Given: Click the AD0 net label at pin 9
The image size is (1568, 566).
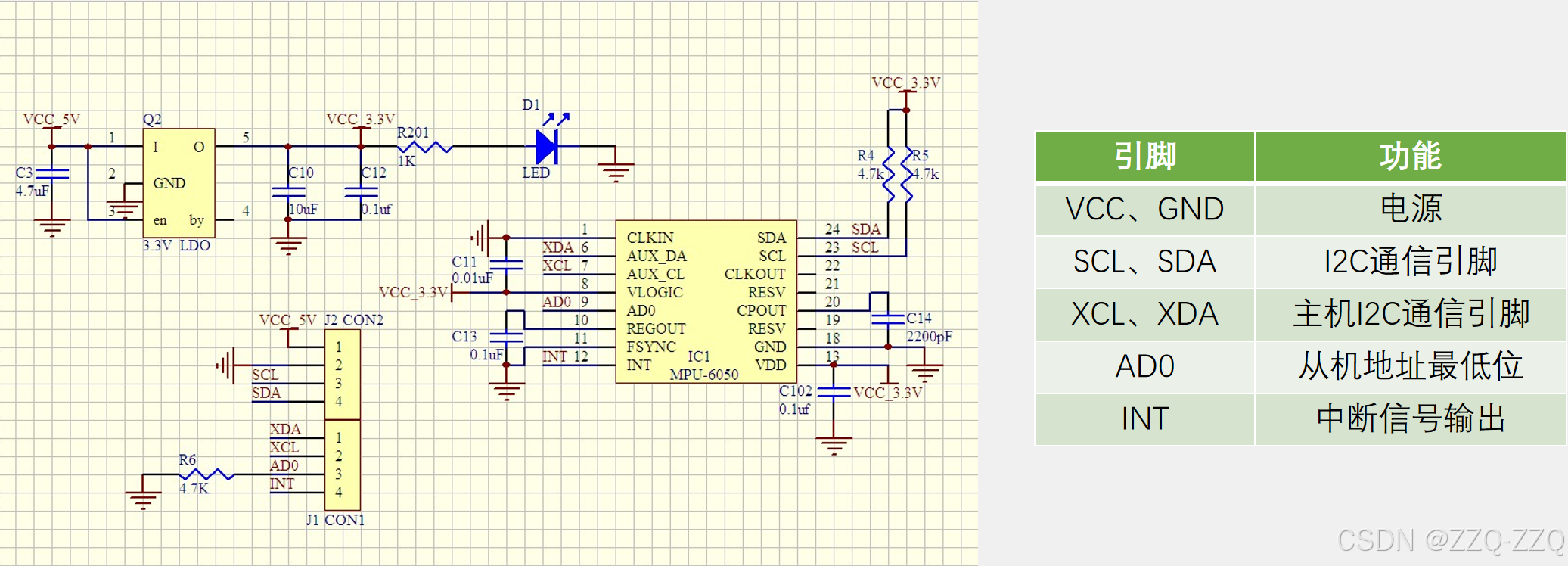Looking at the screenshot, I should click(557, 302).
